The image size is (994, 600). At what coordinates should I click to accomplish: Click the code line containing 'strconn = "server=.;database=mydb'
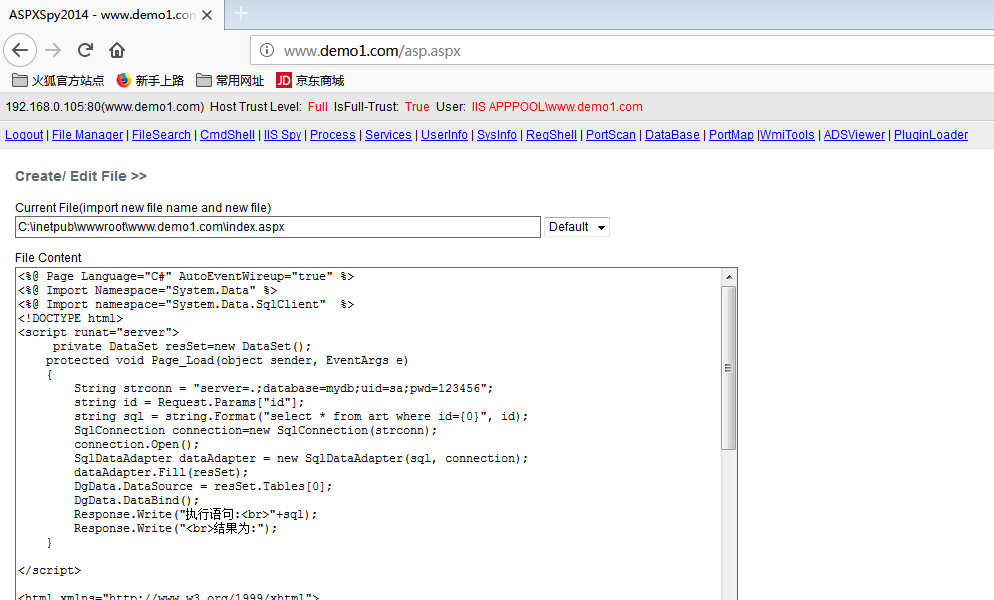pos(283,388)
